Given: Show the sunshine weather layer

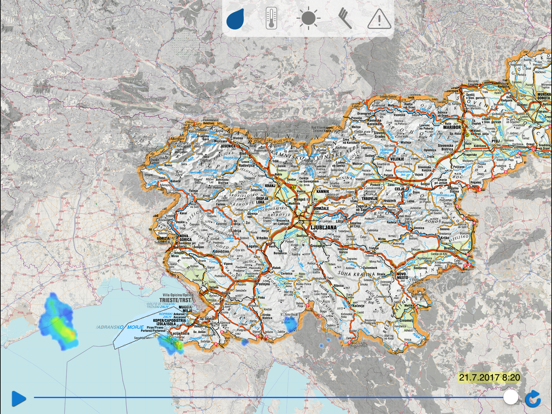Looking at the screenshot, I should pyautogui.click(x=308, y=18).
